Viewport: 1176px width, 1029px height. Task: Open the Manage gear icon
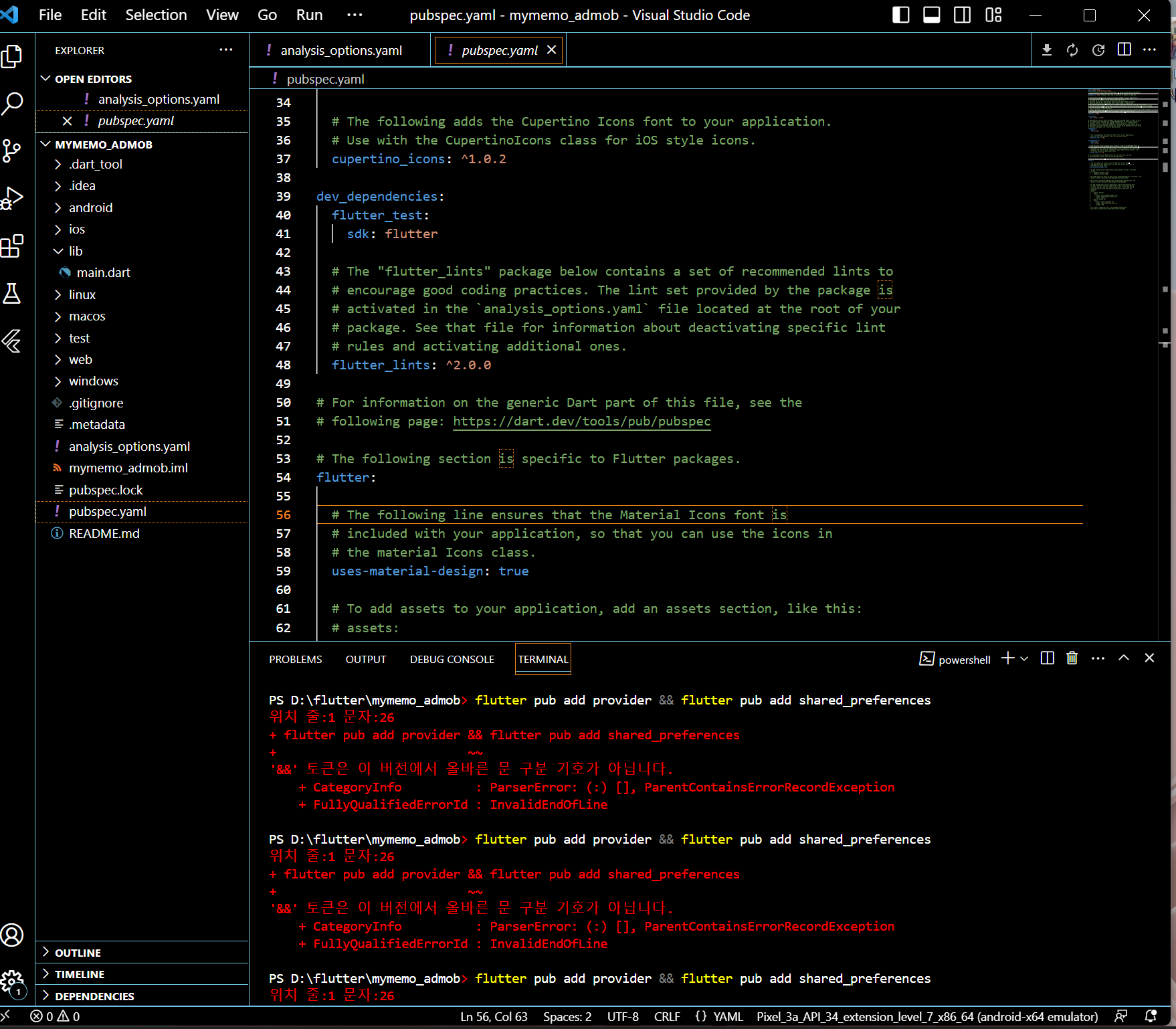coord(12,982)
